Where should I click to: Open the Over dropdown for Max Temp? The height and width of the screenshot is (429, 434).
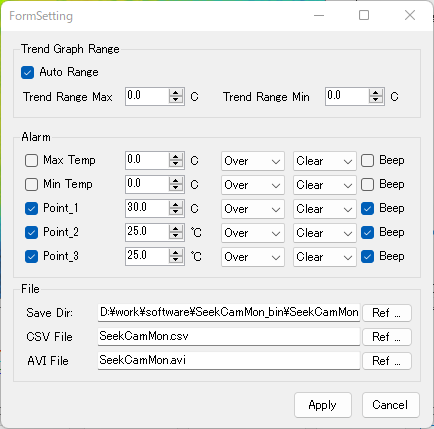(x=253, y=161)
